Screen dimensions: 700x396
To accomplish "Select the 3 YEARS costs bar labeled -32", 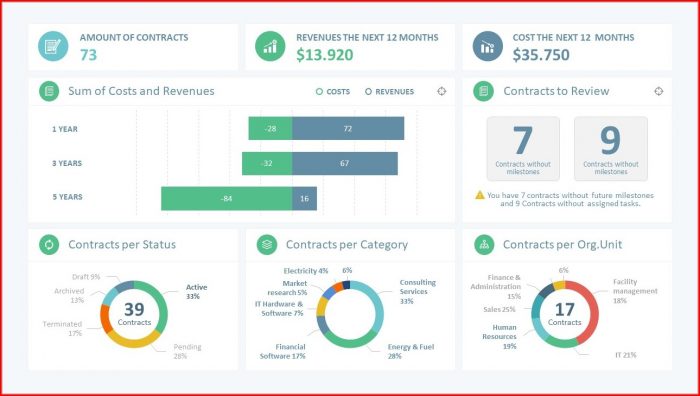I will click(x=267, y=163).
